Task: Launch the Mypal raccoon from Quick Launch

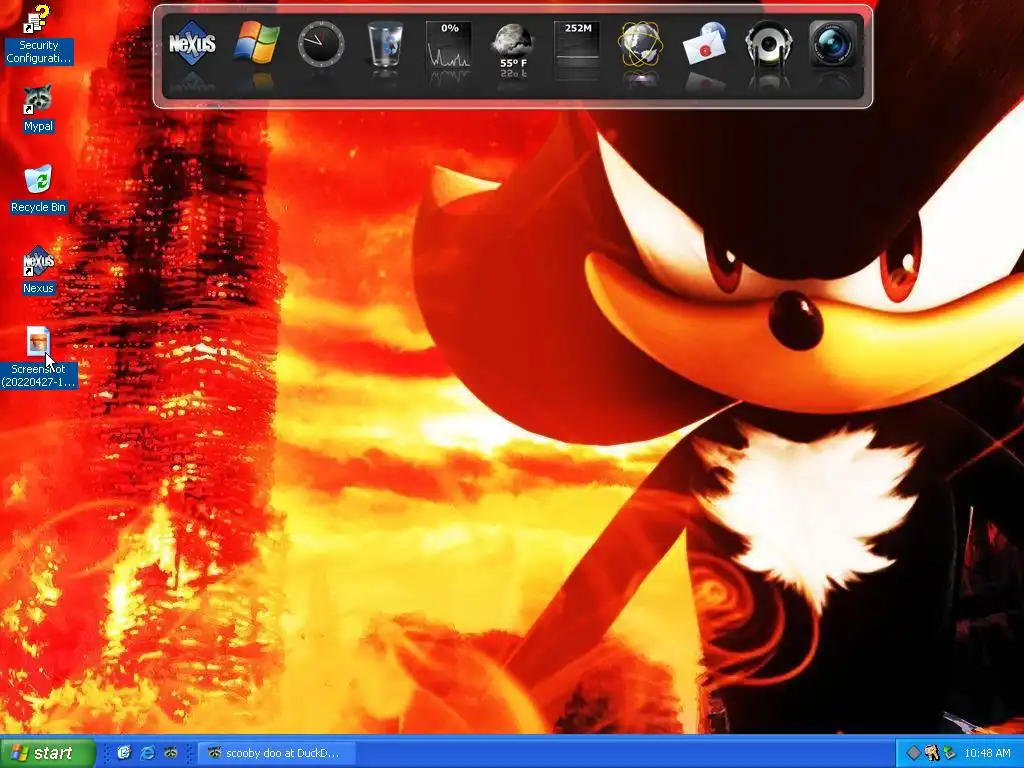Action: click(171, 753)
